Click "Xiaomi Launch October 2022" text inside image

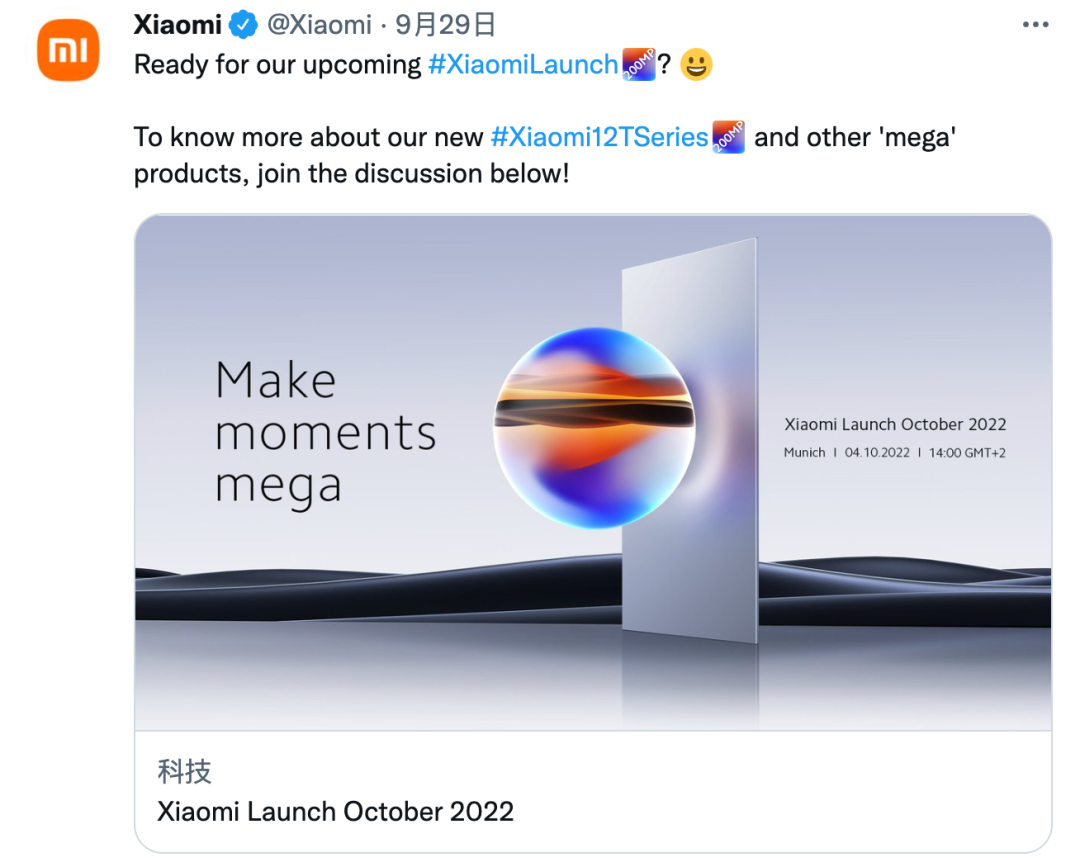(894, 425)
